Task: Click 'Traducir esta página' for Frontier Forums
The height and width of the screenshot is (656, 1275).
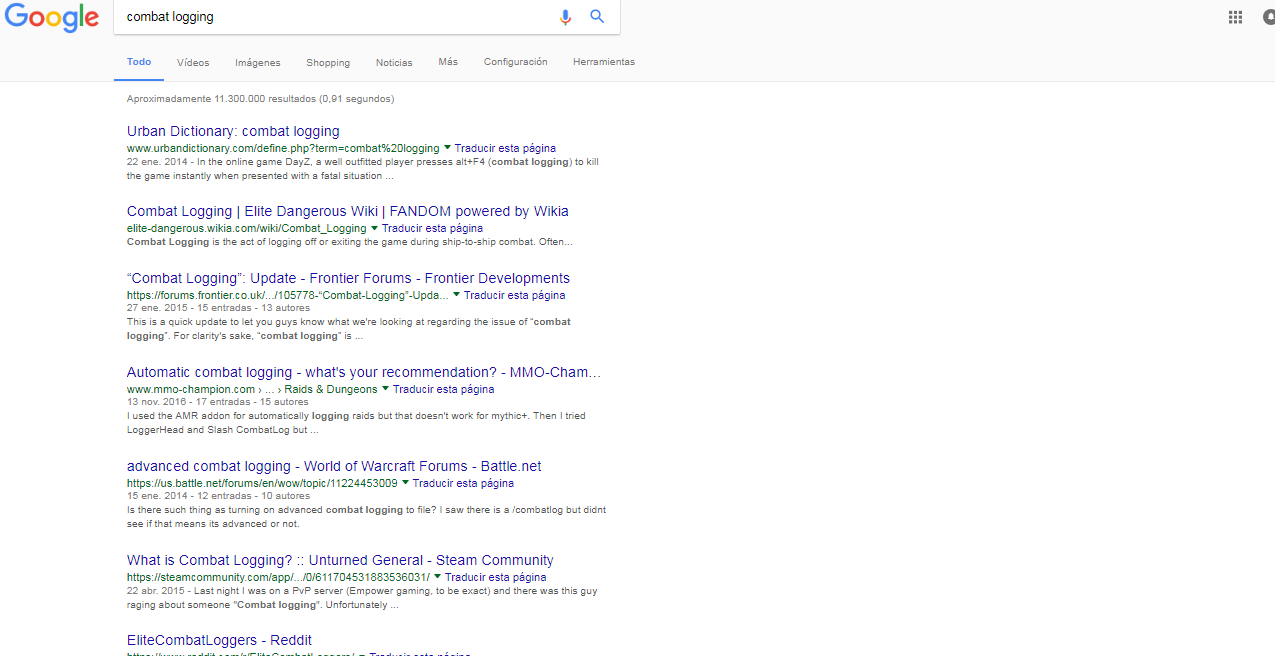Action: [514, 295]
